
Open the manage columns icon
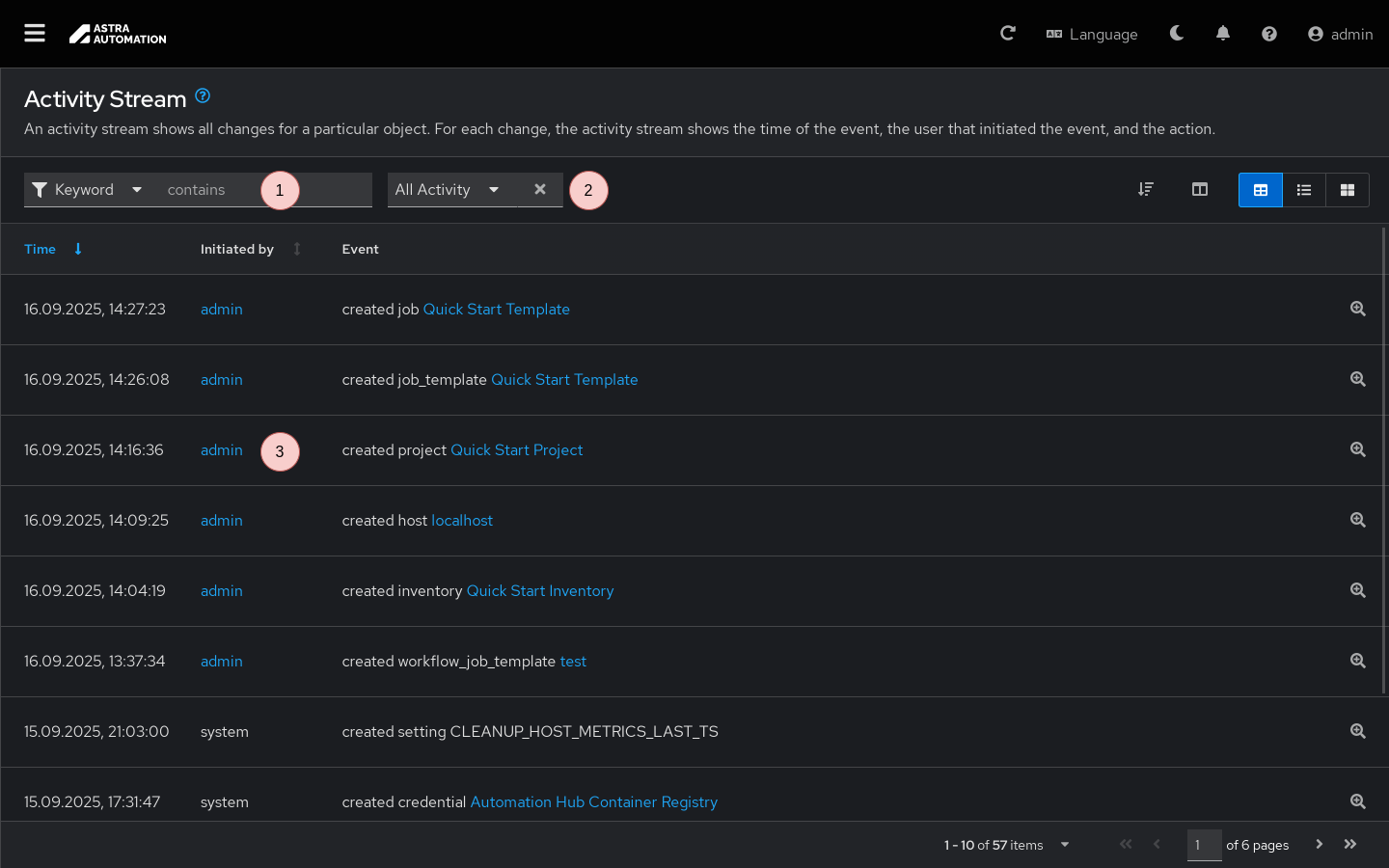[x=1200, y=190]
